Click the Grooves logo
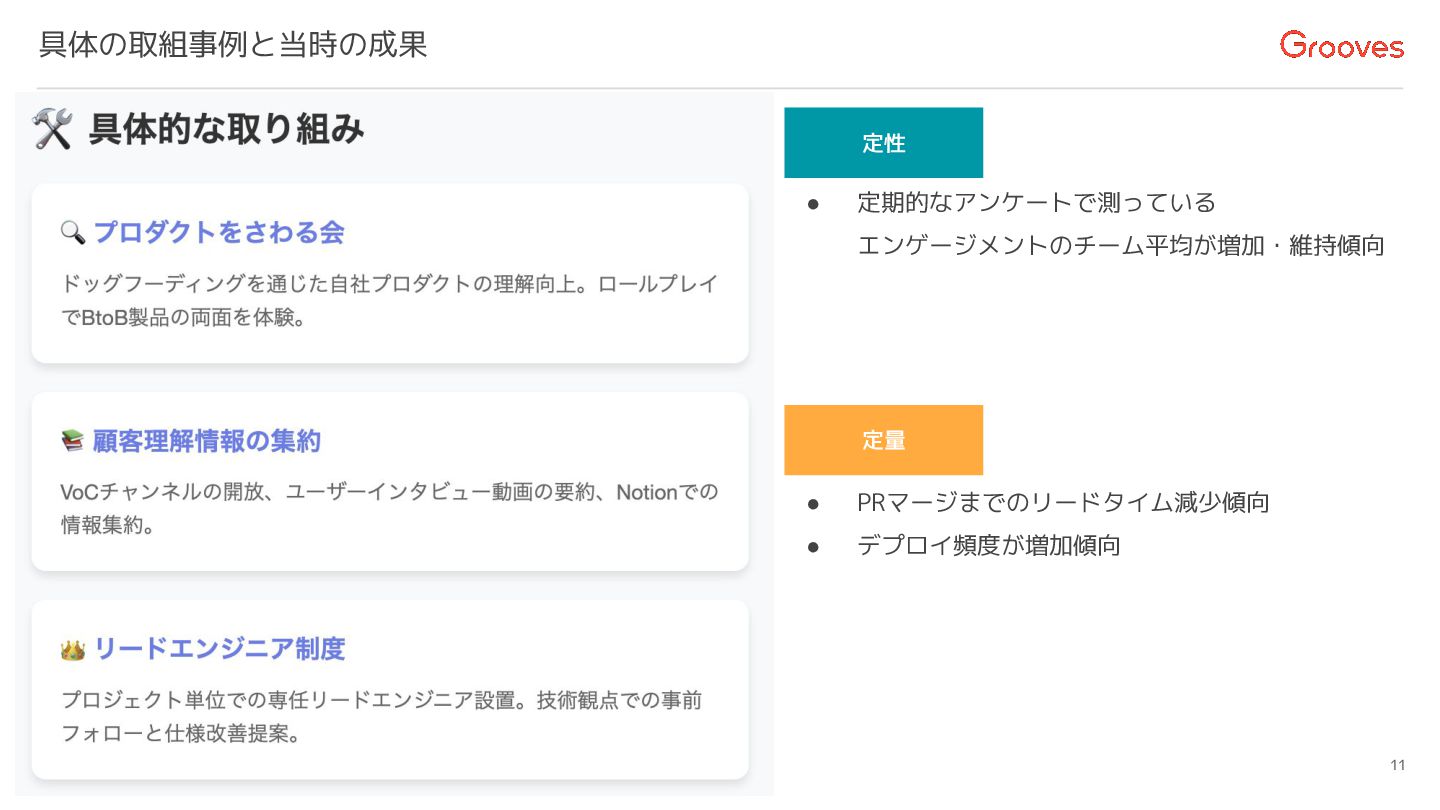 pos(1341,45)
